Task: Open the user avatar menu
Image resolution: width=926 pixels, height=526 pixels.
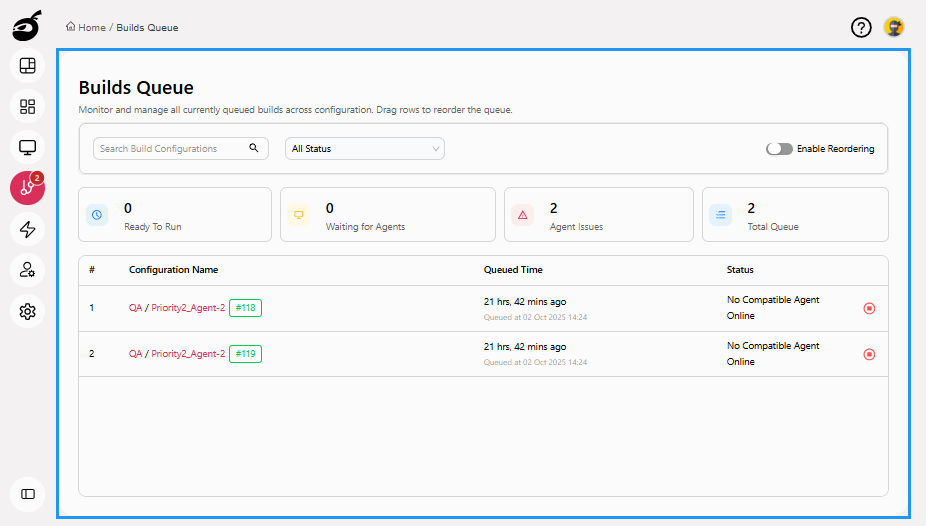Action: (894, 27)
